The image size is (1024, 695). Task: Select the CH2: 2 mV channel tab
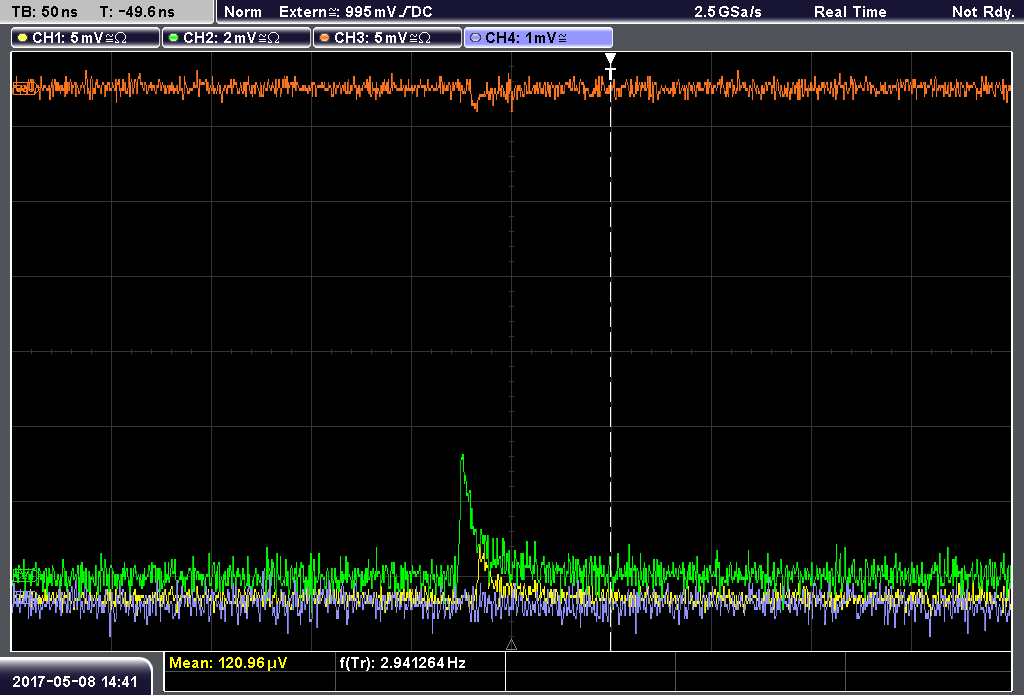(x=236, y=38)
